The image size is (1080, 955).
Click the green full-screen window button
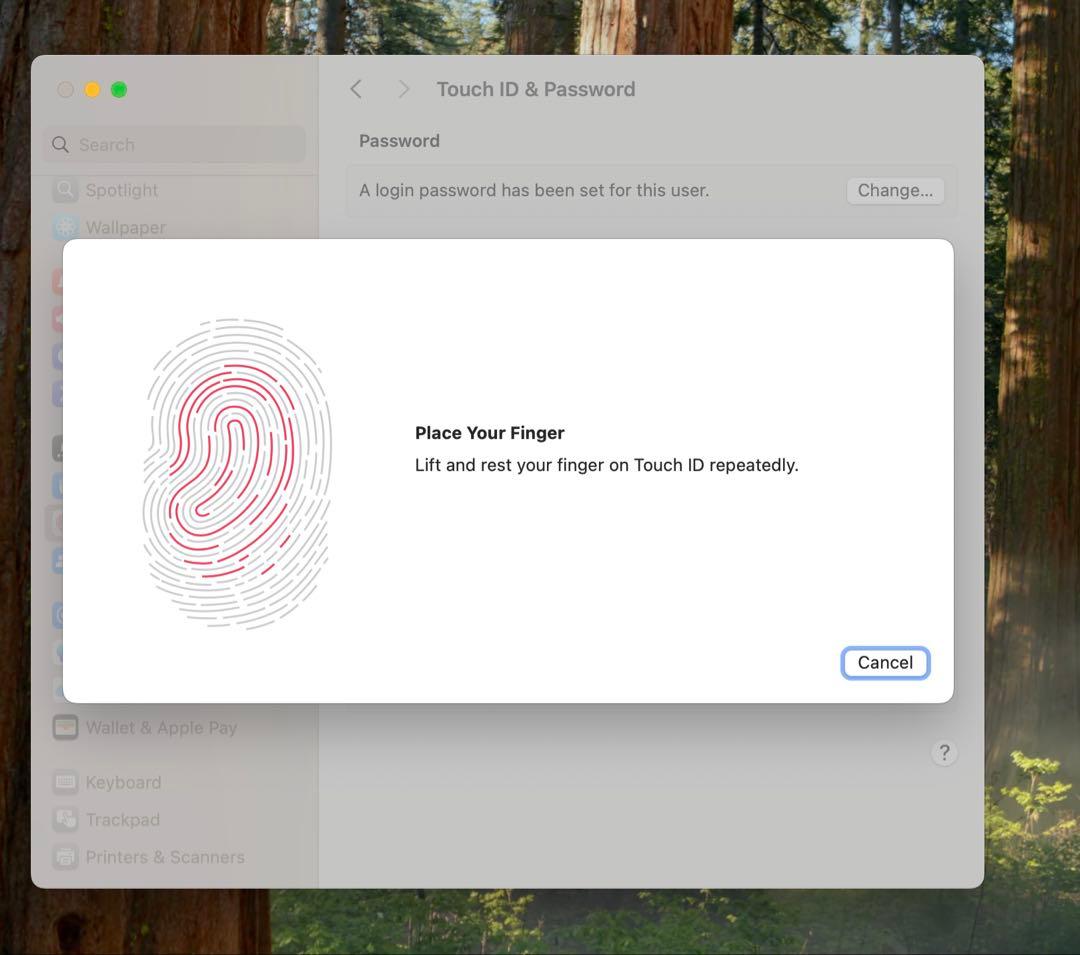pyautogui.click(x=119, y=90)
